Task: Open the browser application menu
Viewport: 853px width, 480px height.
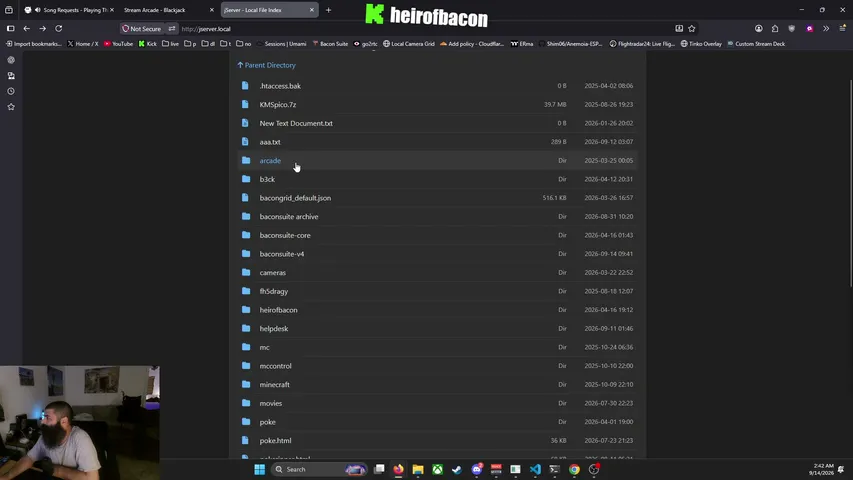Action: (843, 28)
